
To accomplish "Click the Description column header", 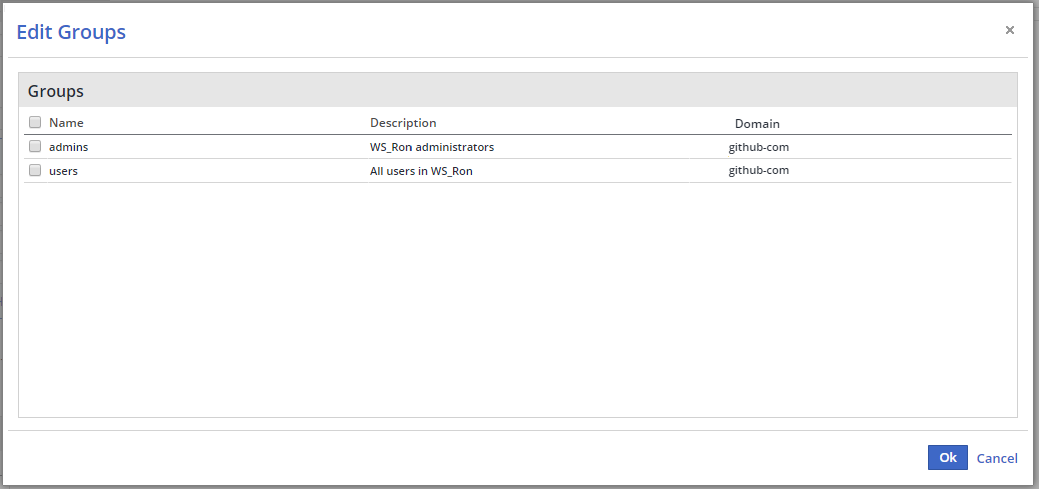I will click(x=403, y=123).
